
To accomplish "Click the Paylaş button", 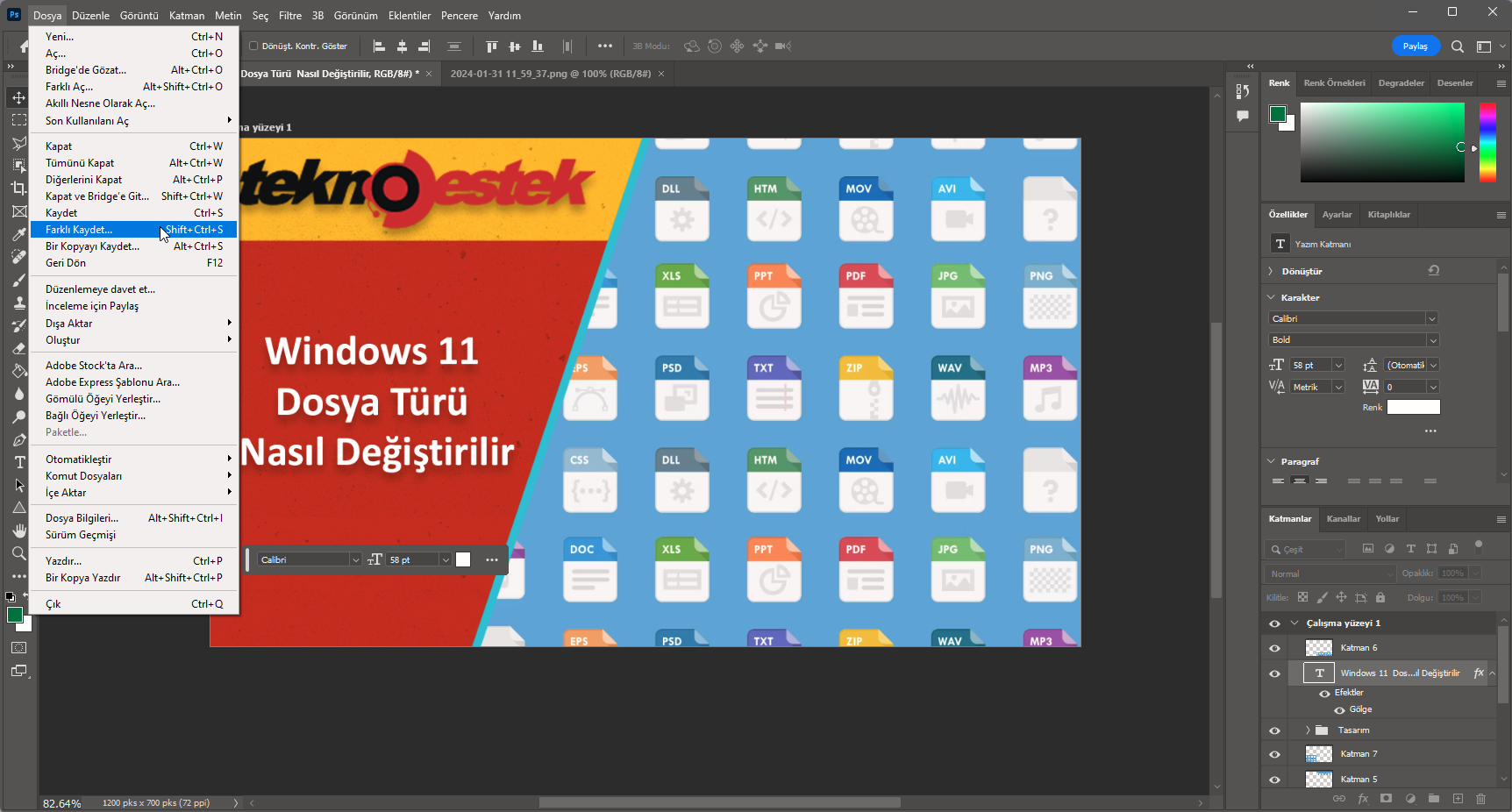I will (1415, 46).
